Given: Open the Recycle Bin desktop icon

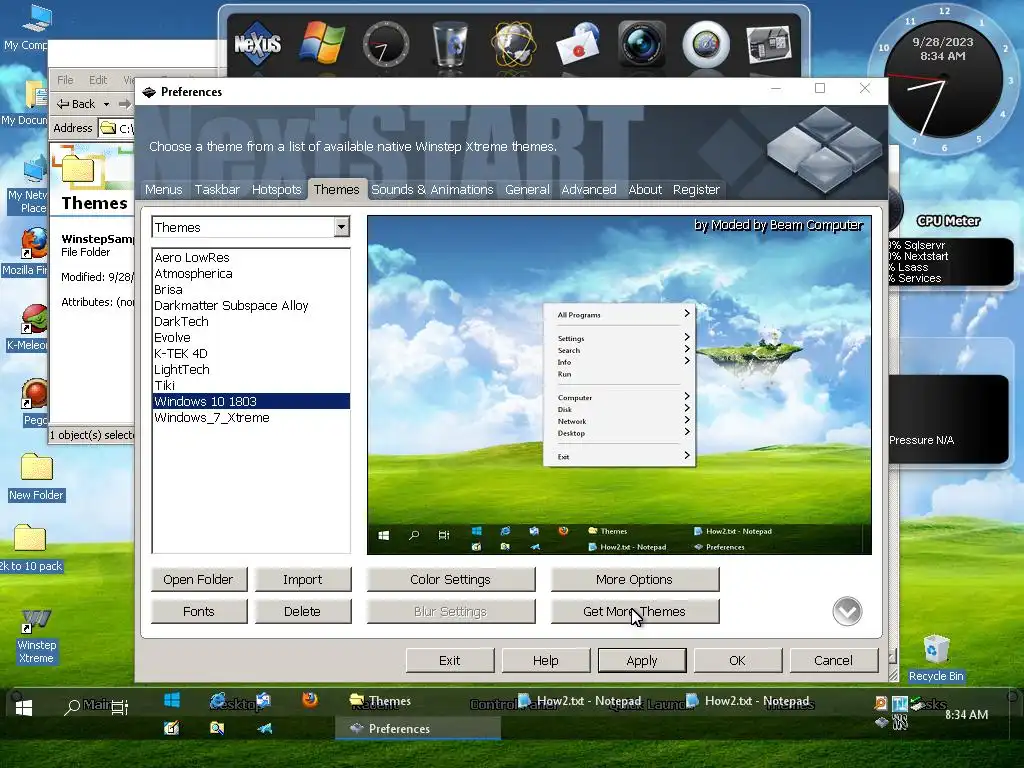Looking at the screenshot, I should tap(935, 657).
